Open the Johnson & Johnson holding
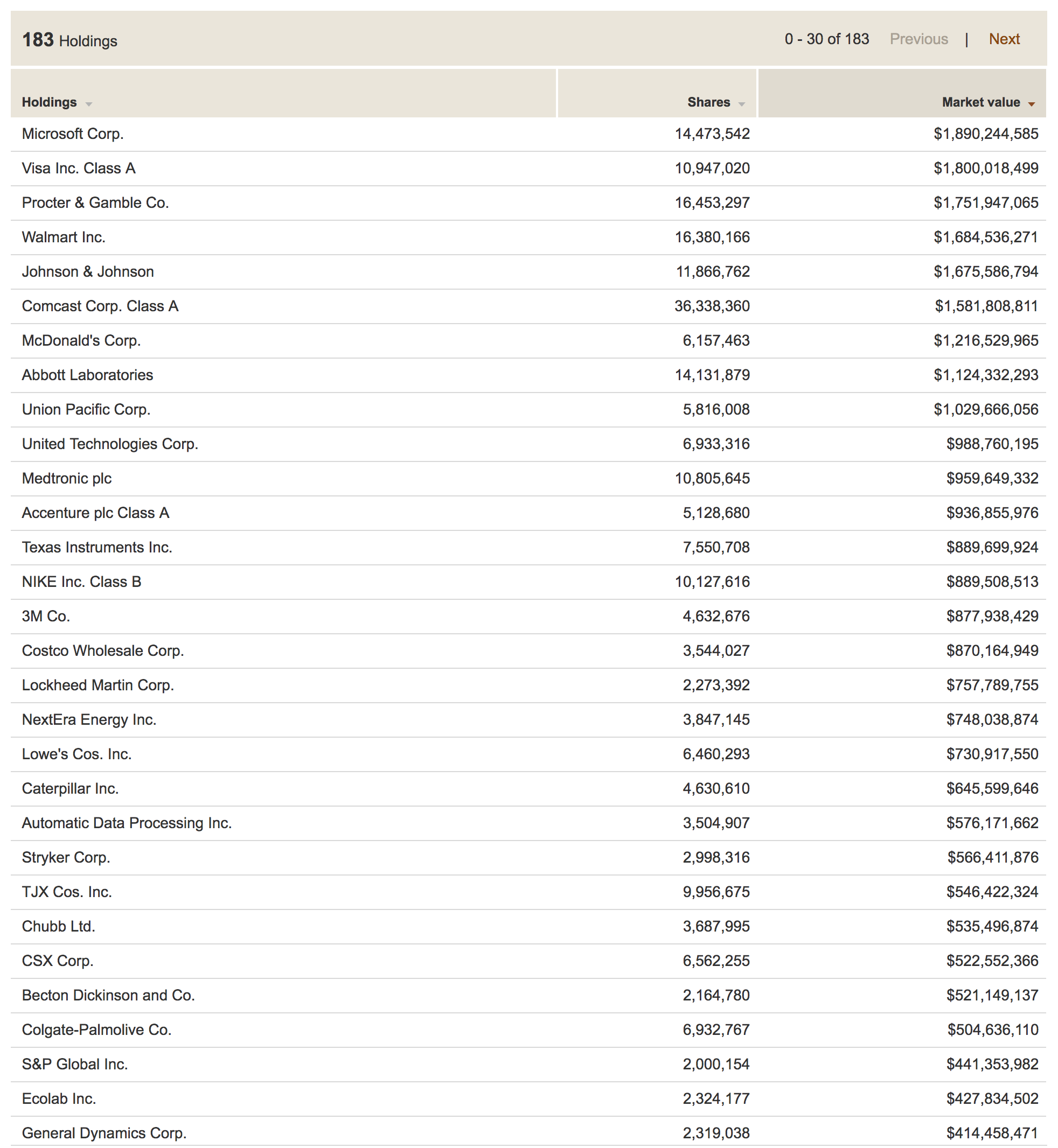The image size is (1058, 1148). 87,271
